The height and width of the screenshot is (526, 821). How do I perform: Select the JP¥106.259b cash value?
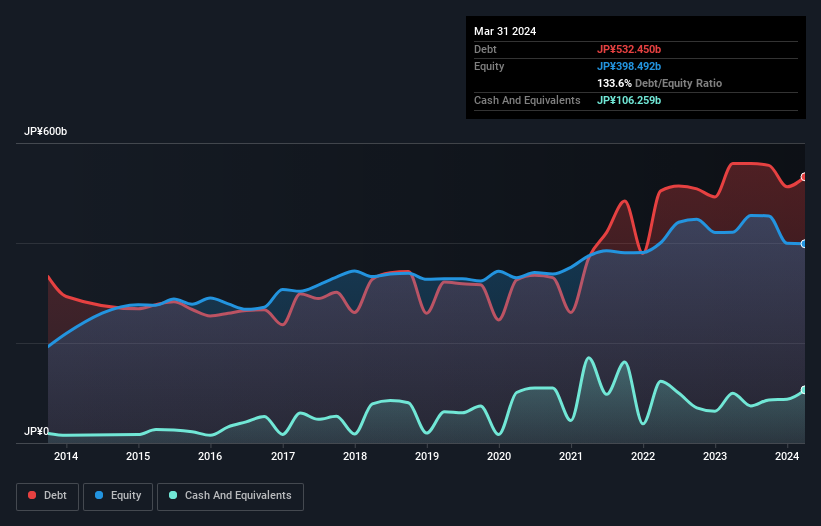click(x=629, y=100)
